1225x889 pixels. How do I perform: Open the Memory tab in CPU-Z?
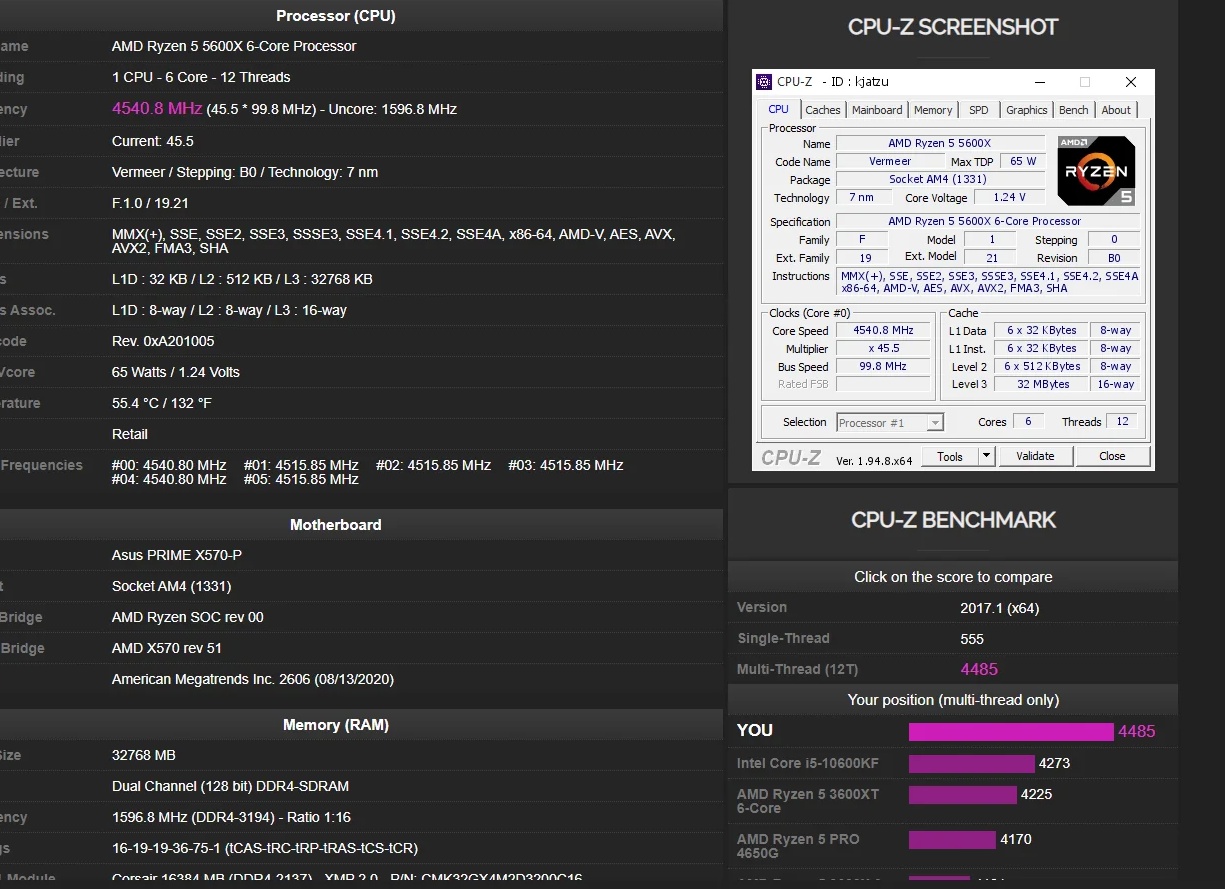tap(933, 110)
